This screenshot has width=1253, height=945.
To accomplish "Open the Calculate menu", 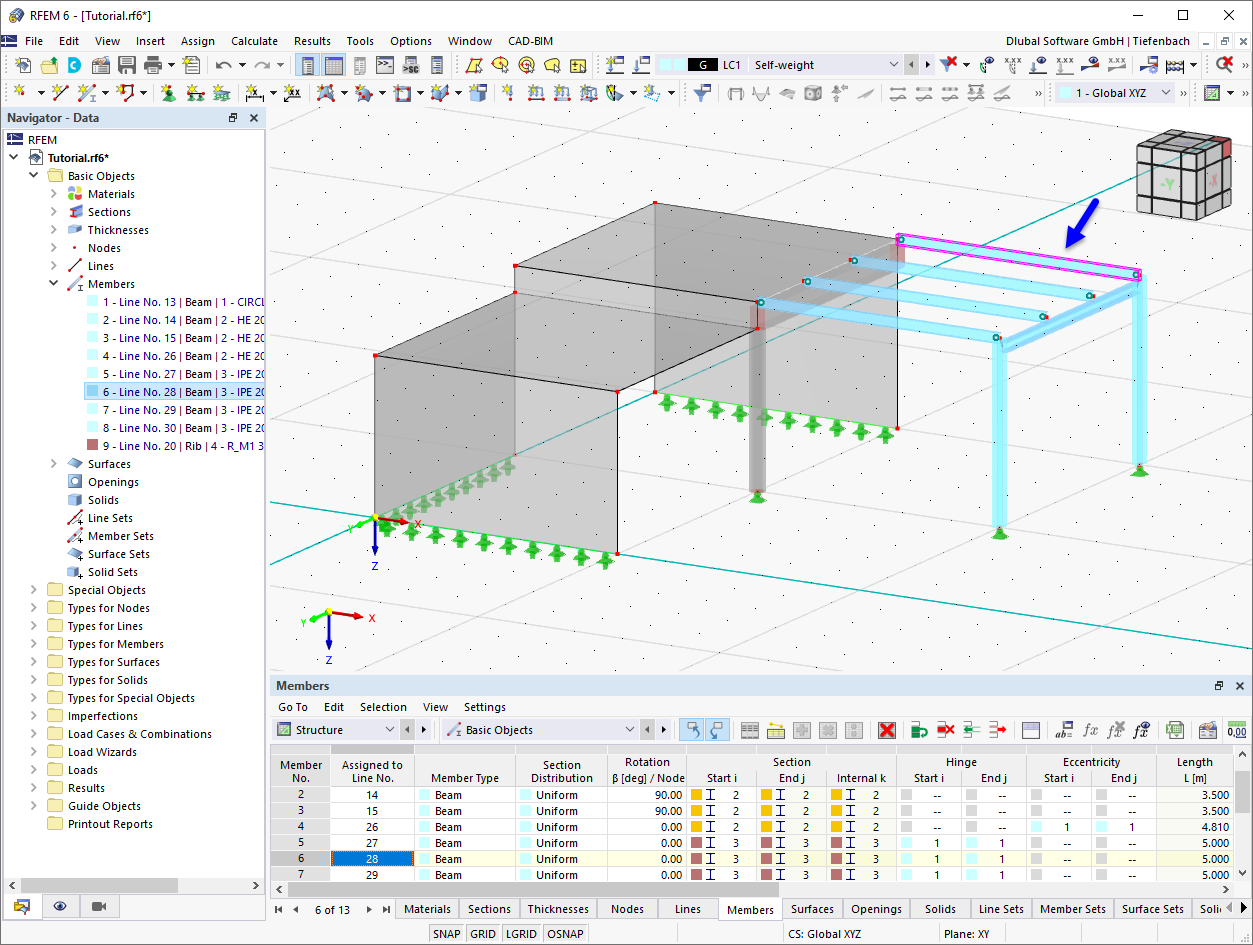I will 254,41.
